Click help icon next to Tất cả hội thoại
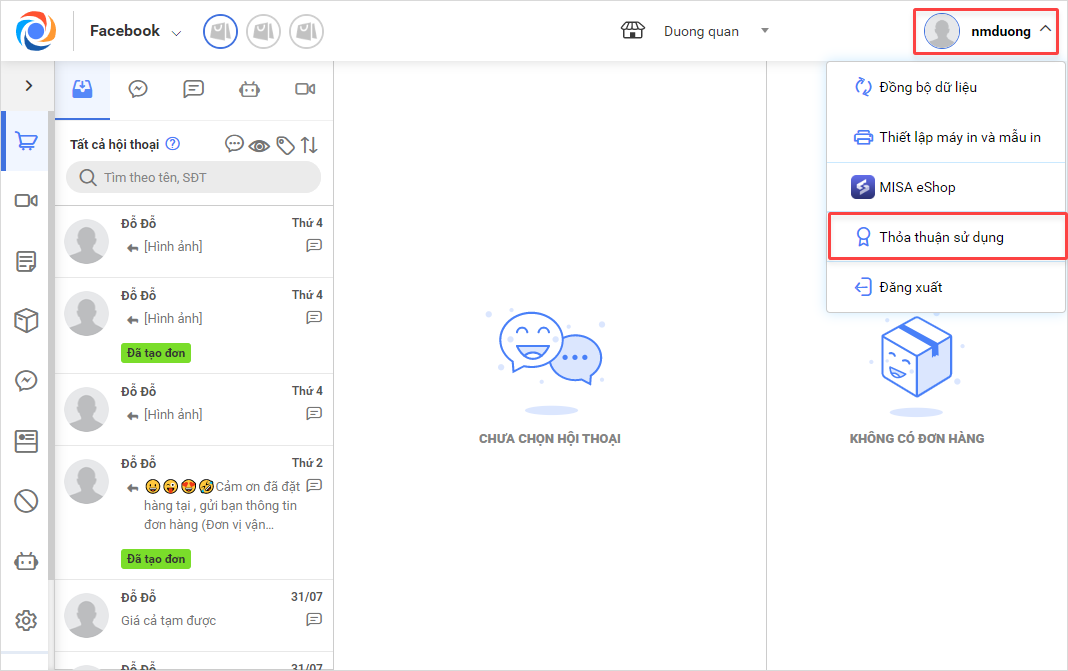 pyautogui.click(x=173, y=144)
